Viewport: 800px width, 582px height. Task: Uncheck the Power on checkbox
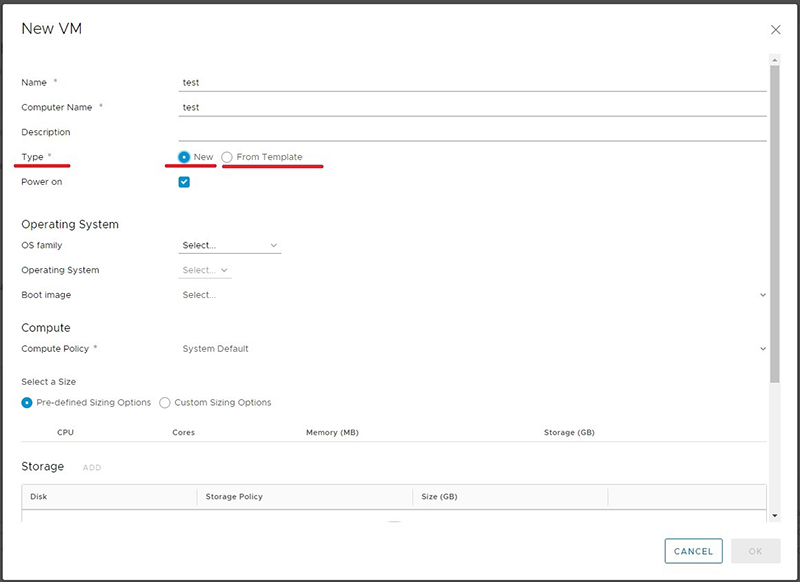tap(184, 182)
